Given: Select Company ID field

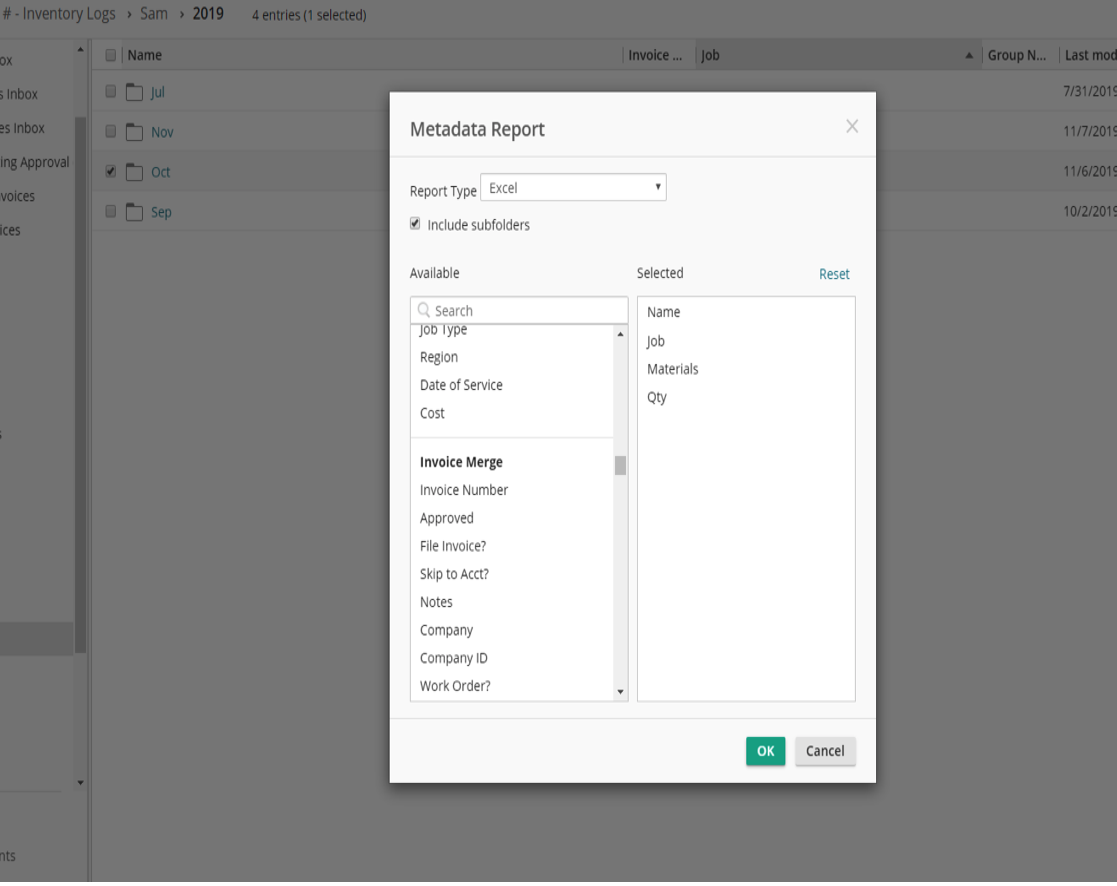Looking at the screenshot, I should [x=454, y=658].
